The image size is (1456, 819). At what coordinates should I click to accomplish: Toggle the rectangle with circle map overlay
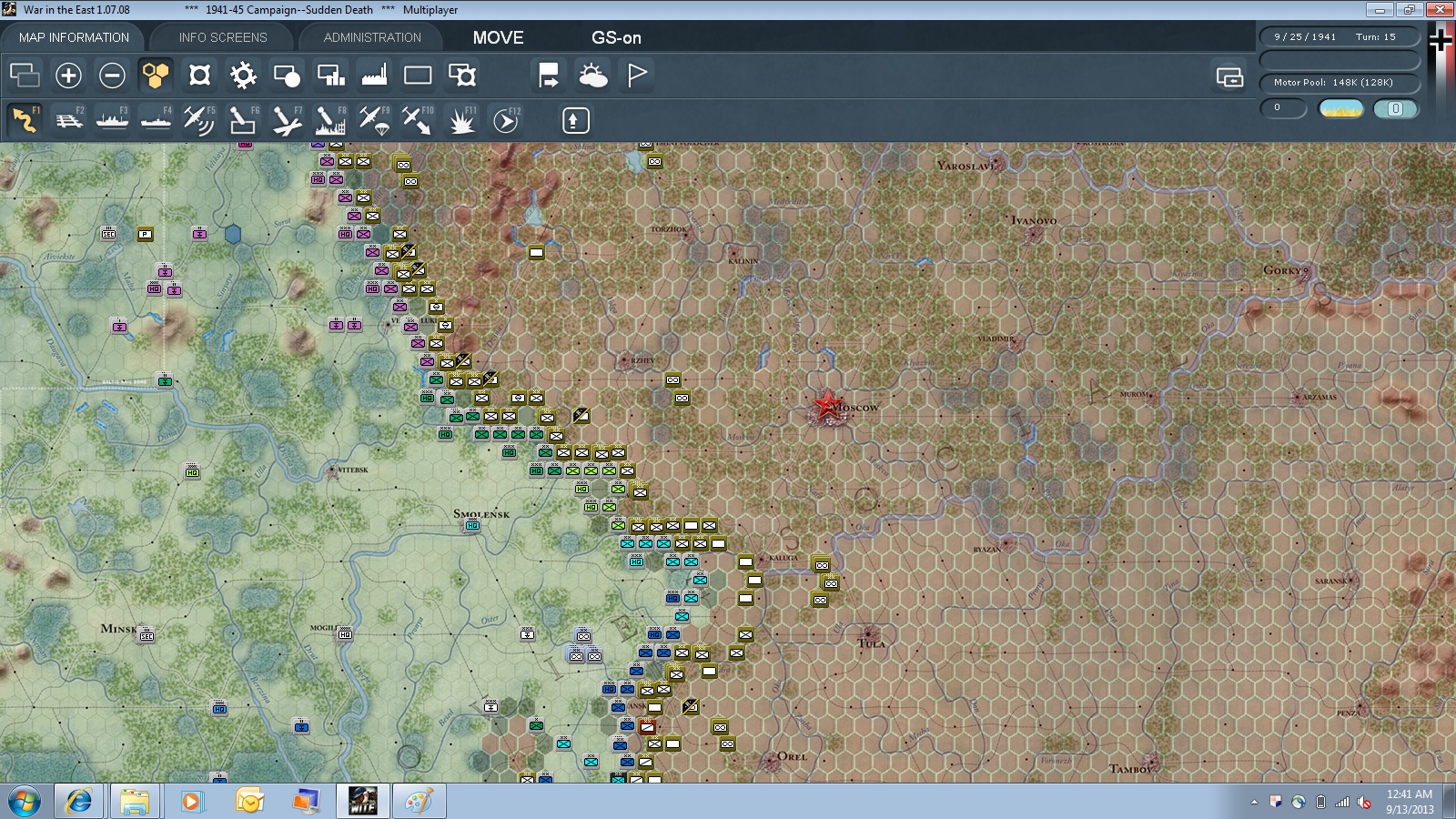tap(287, 76)
